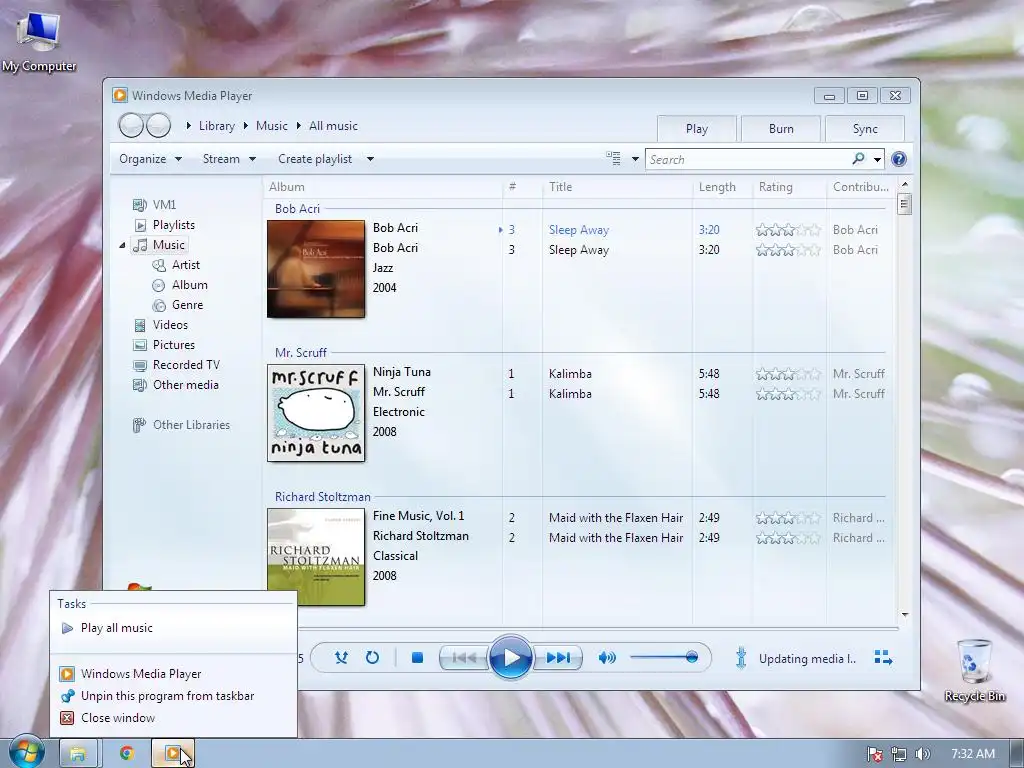Open the Windows Start button

pos(26,753)
